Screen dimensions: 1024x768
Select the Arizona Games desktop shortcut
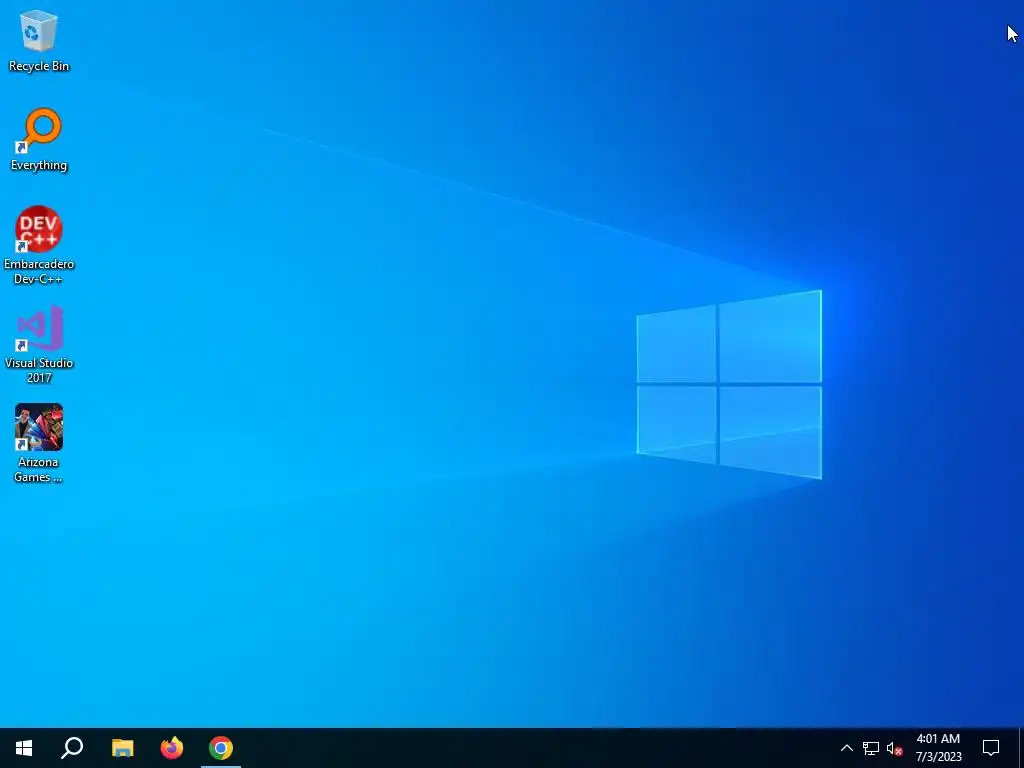[39, 443]
